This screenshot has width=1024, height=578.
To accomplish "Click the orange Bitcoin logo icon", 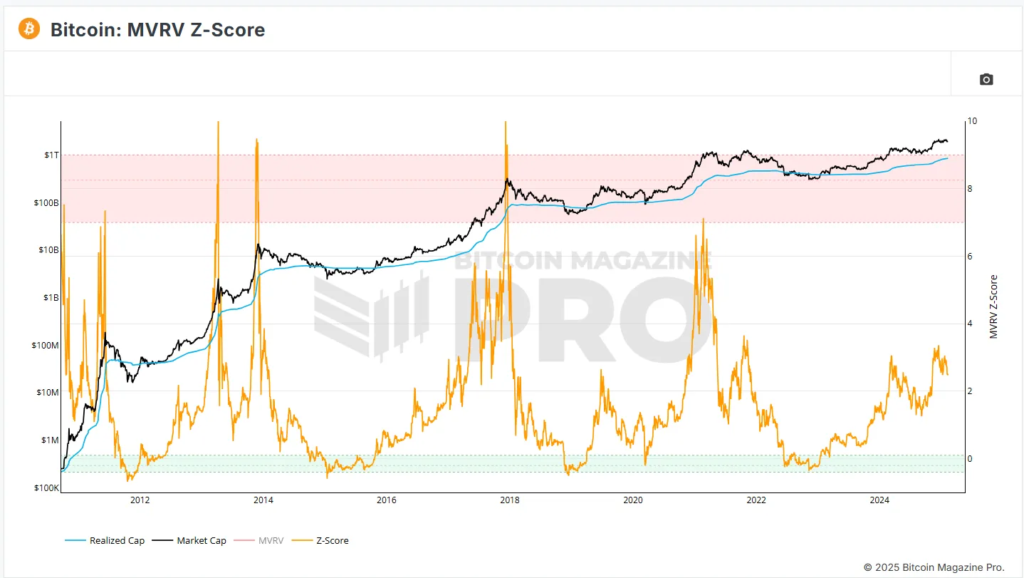I will tap(29, 29).
